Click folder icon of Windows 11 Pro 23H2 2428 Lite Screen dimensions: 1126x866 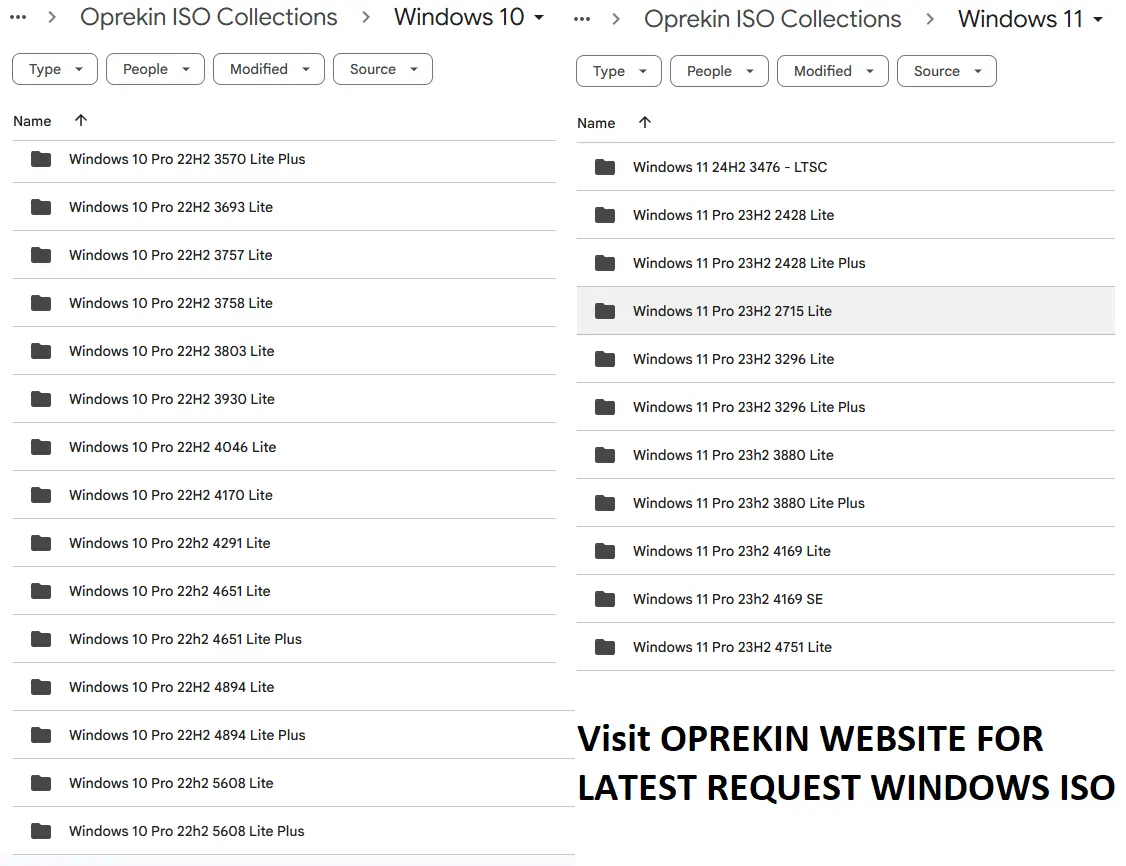click(x=605, y=215)
